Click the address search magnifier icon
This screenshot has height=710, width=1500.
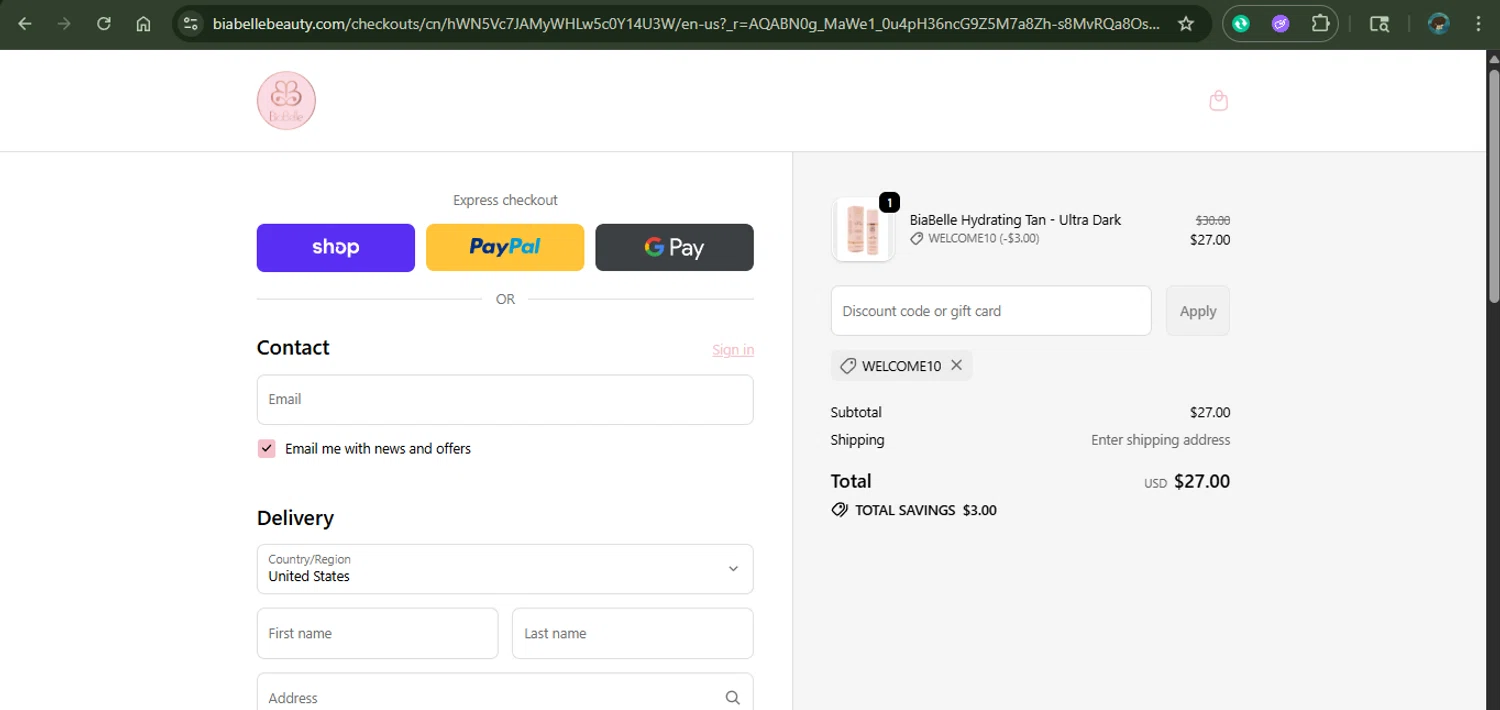(x=733, y=698)
